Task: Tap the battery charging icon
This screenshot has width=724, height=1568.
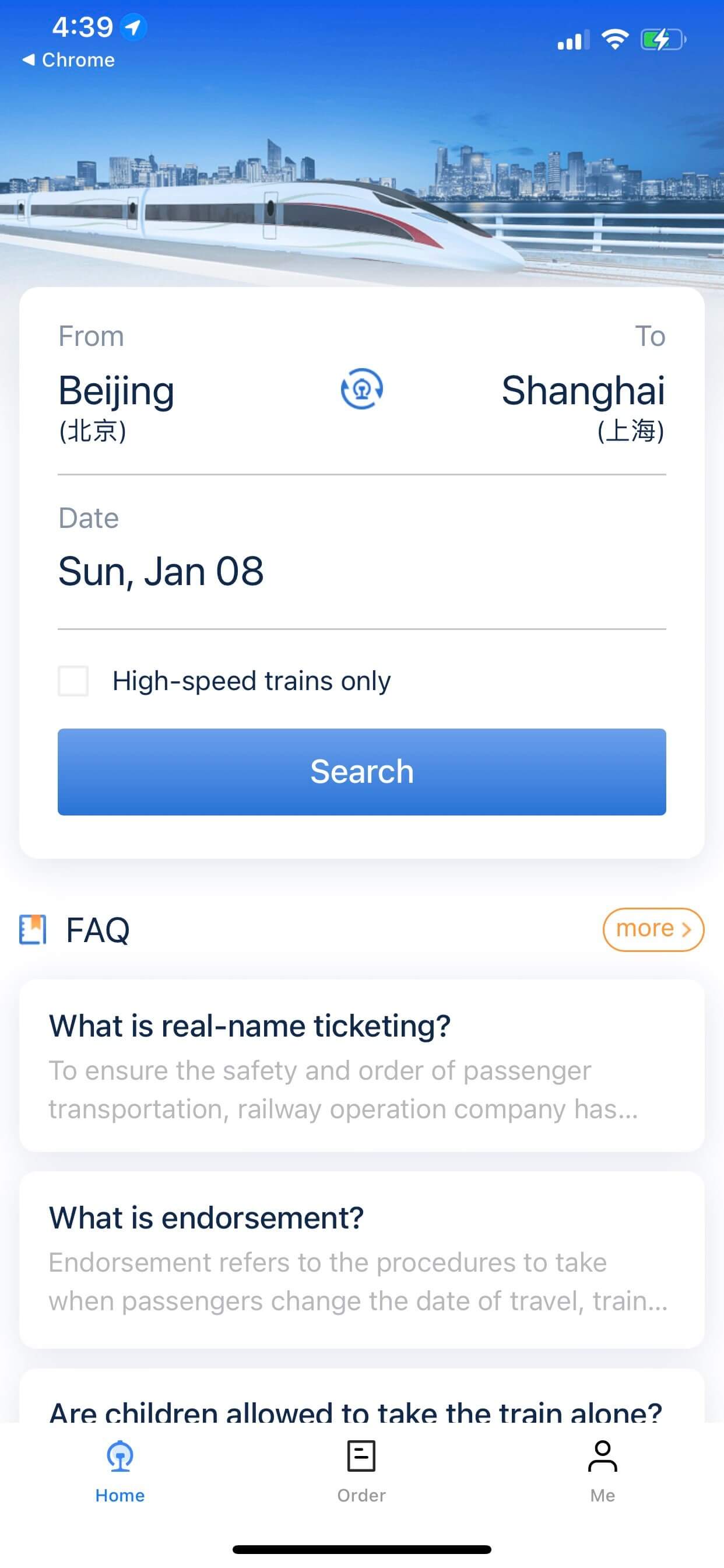Action: tap(663, 40)
